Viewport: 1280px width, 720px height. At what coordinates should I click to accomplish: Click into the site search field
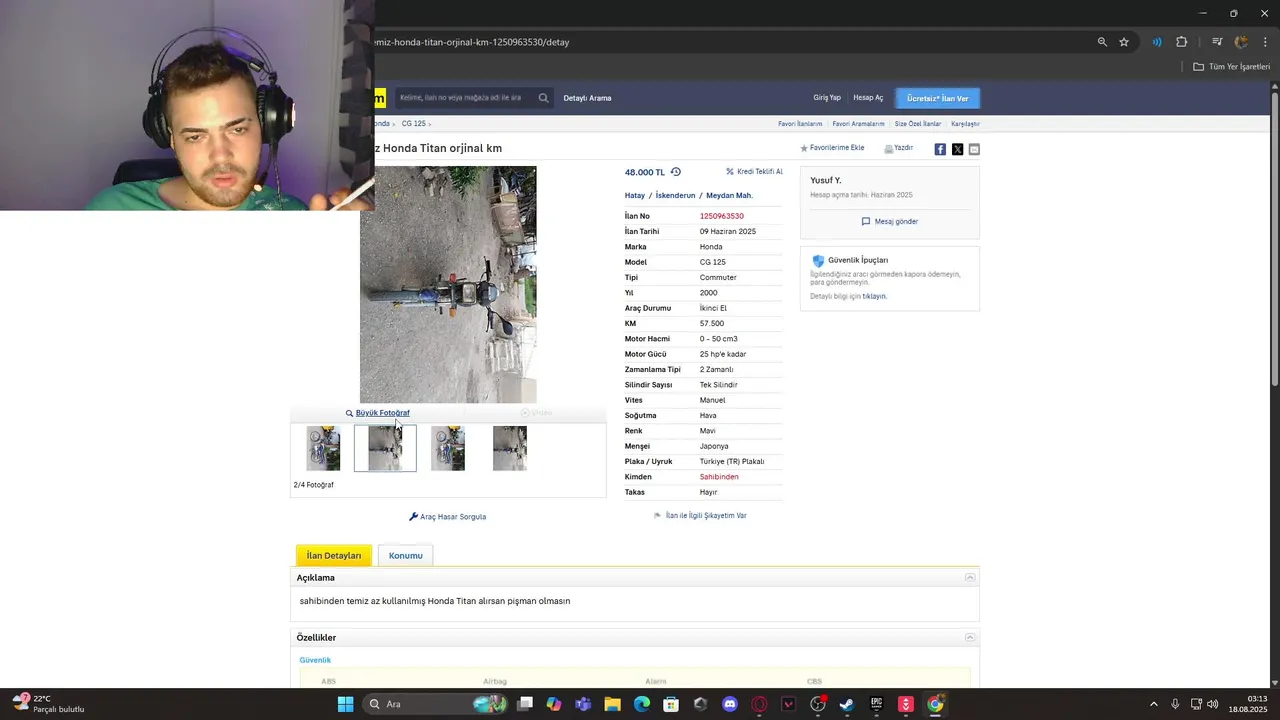pyautogui.click(x=465, y=98)
